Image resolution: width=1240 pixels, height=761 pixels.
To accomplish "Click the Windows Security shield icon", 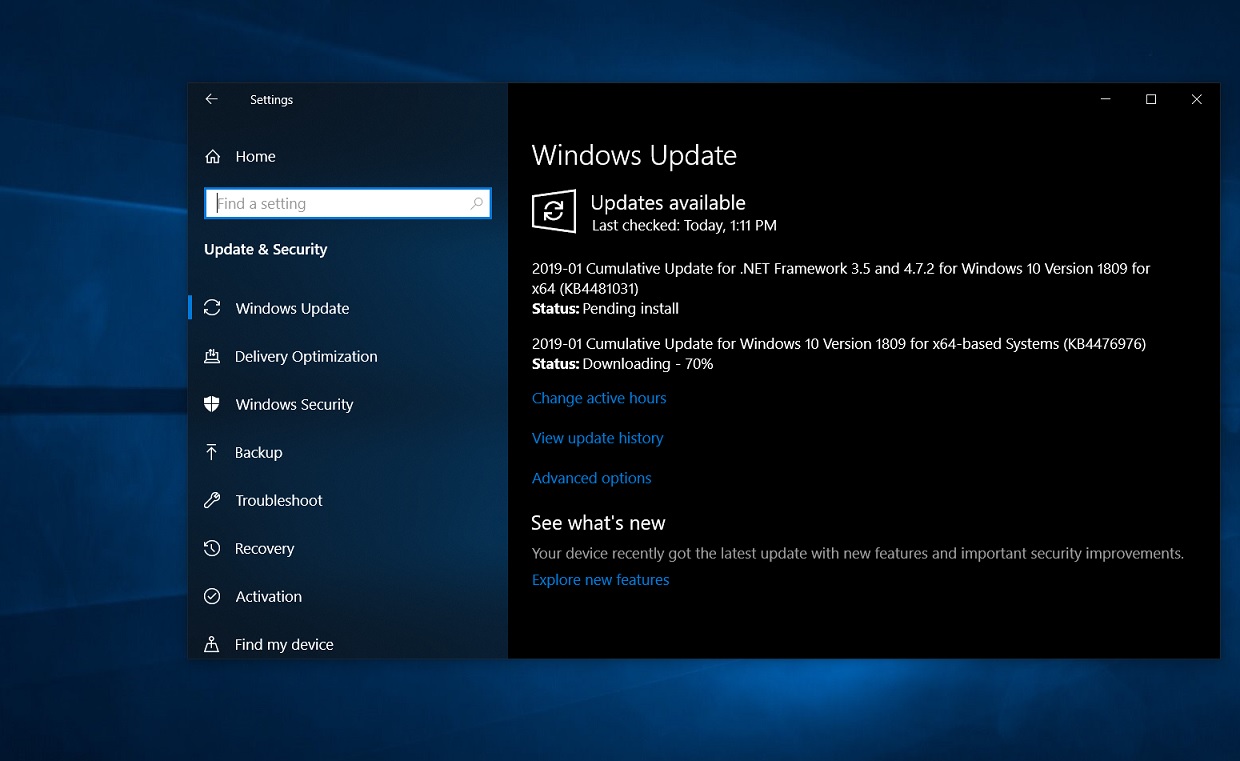I will pyautogui.click(x=212, y=404).
